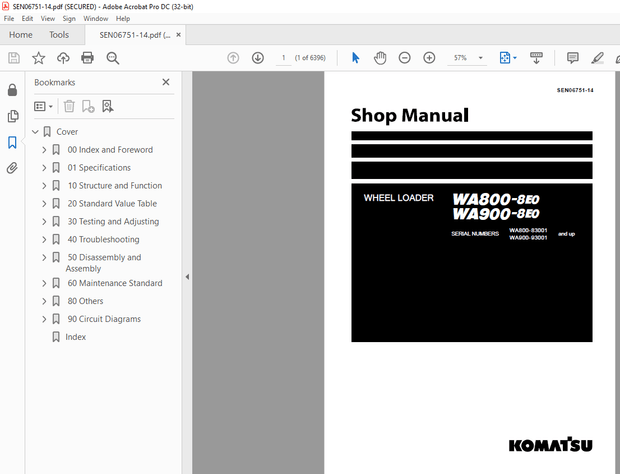Open the View menu
Screen dimensions: 620x474
(48, 19)
